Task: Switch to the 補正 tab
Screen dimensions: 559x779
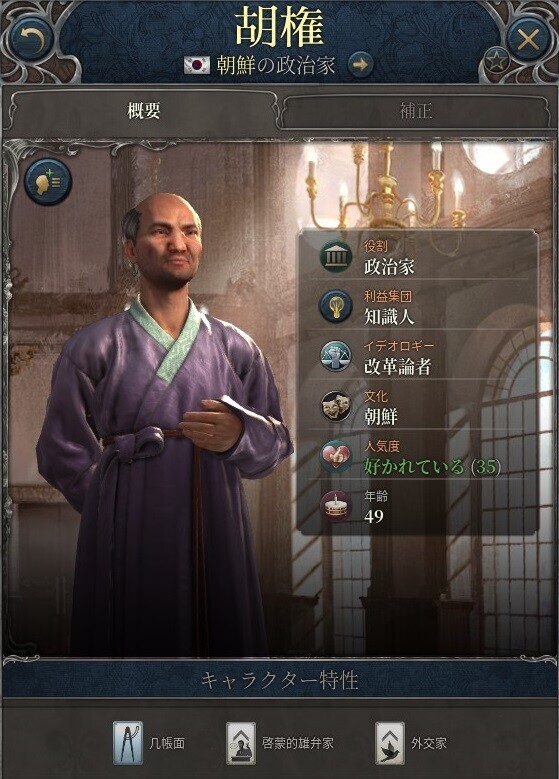Action: 416,111
